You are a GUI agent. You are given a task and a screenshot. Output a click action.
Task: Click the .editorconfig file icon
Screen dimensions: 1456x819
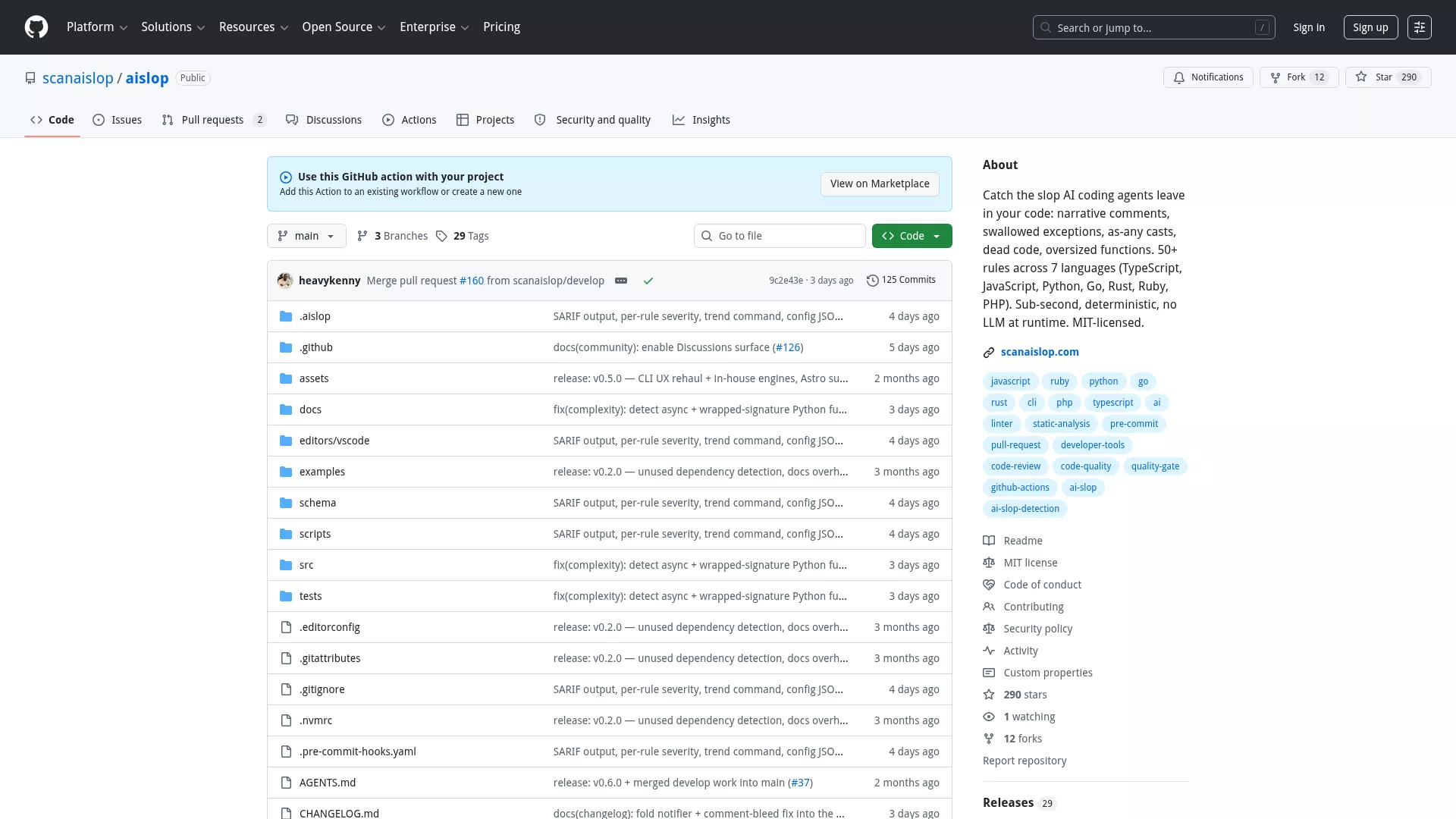pos(286,627)
